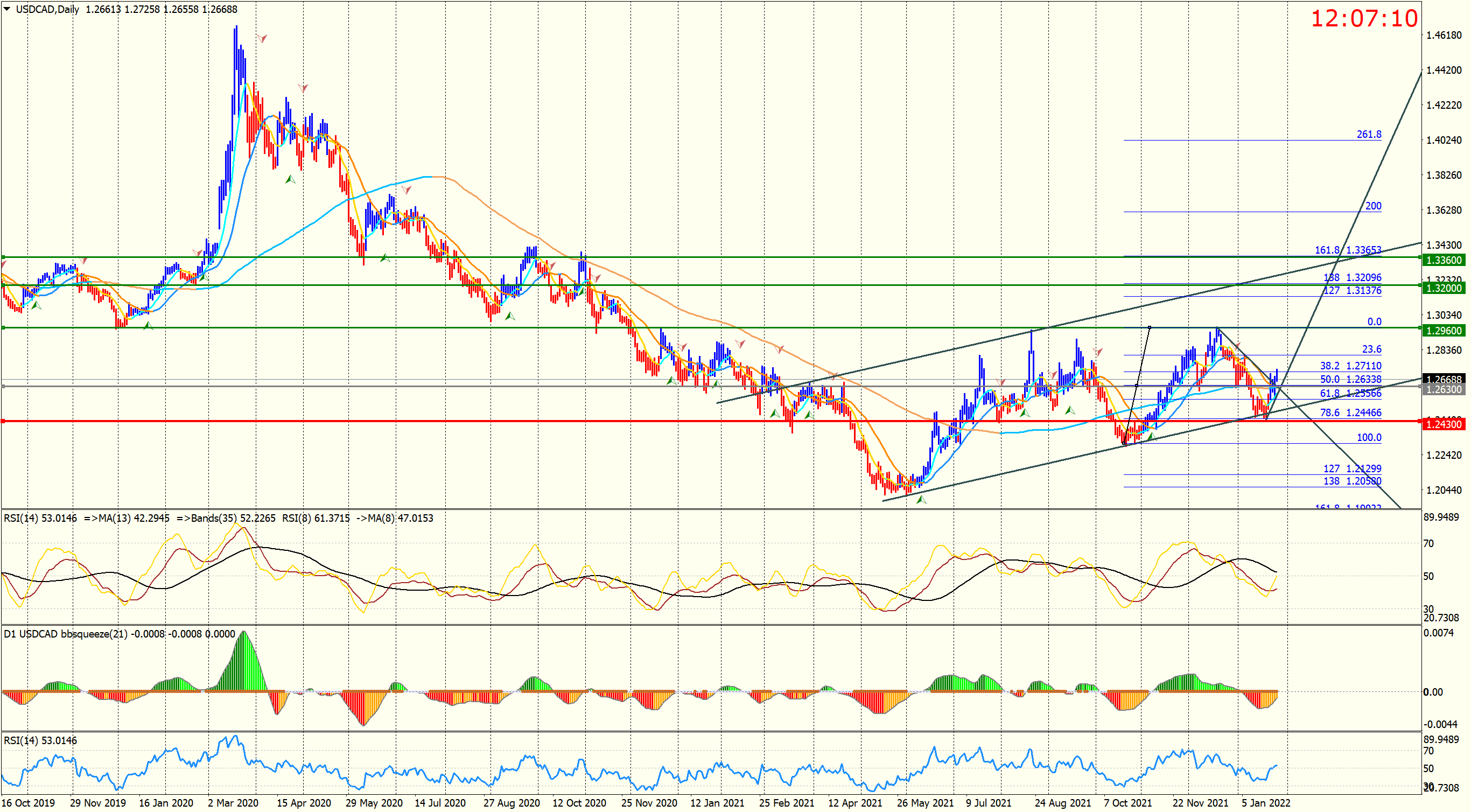
Task: Click the D1 USDCAD bbsqueeze(21) indicator label
Action: 66,634
